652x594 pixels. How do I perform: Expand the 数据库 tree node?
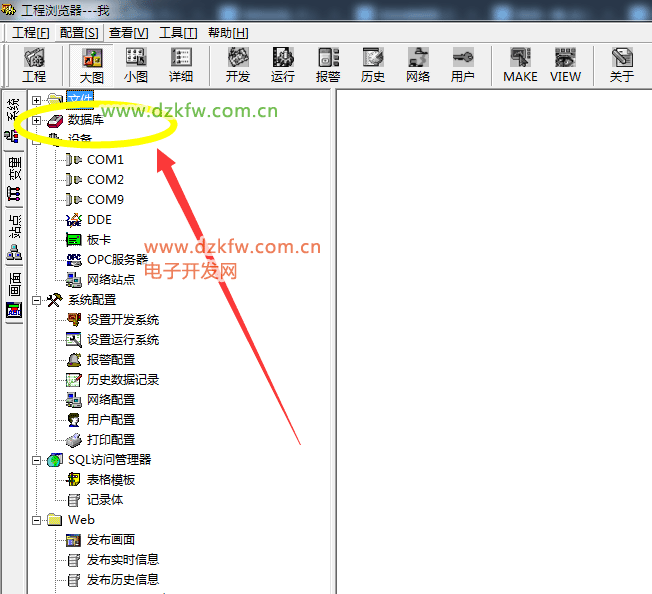(37, 120)
